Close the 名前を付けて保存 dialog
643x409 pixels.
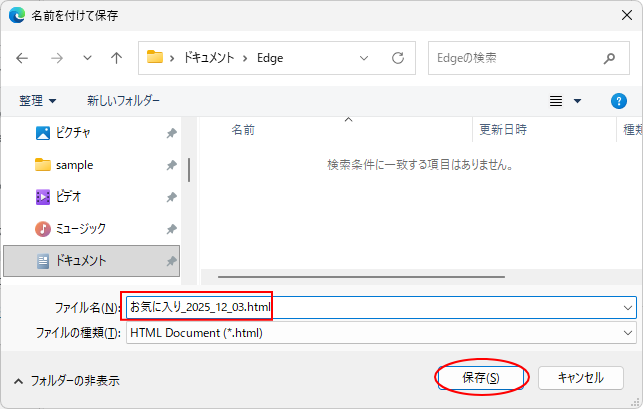pos(627,15)
